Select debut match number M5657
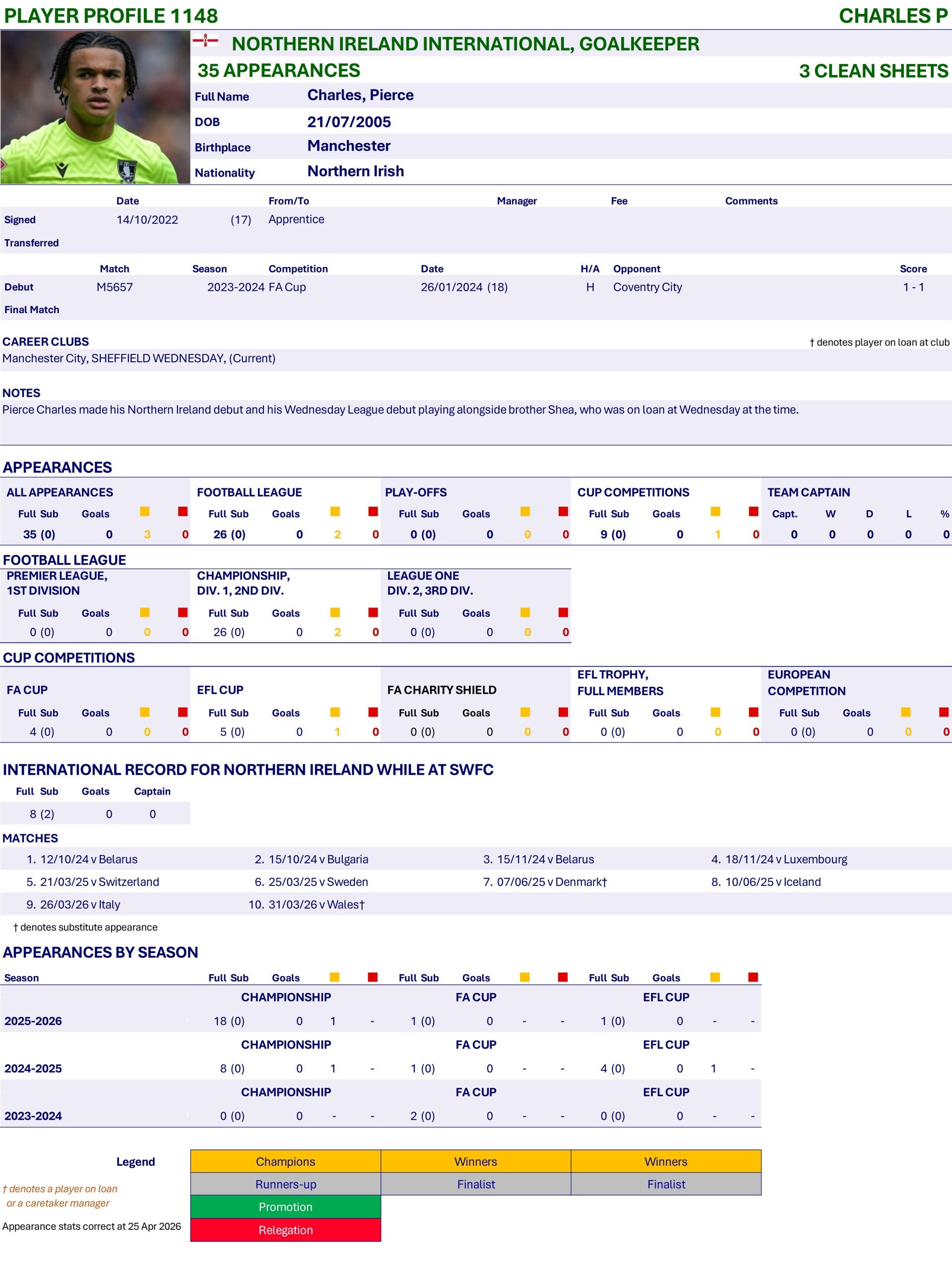 (x=115, y=287)
